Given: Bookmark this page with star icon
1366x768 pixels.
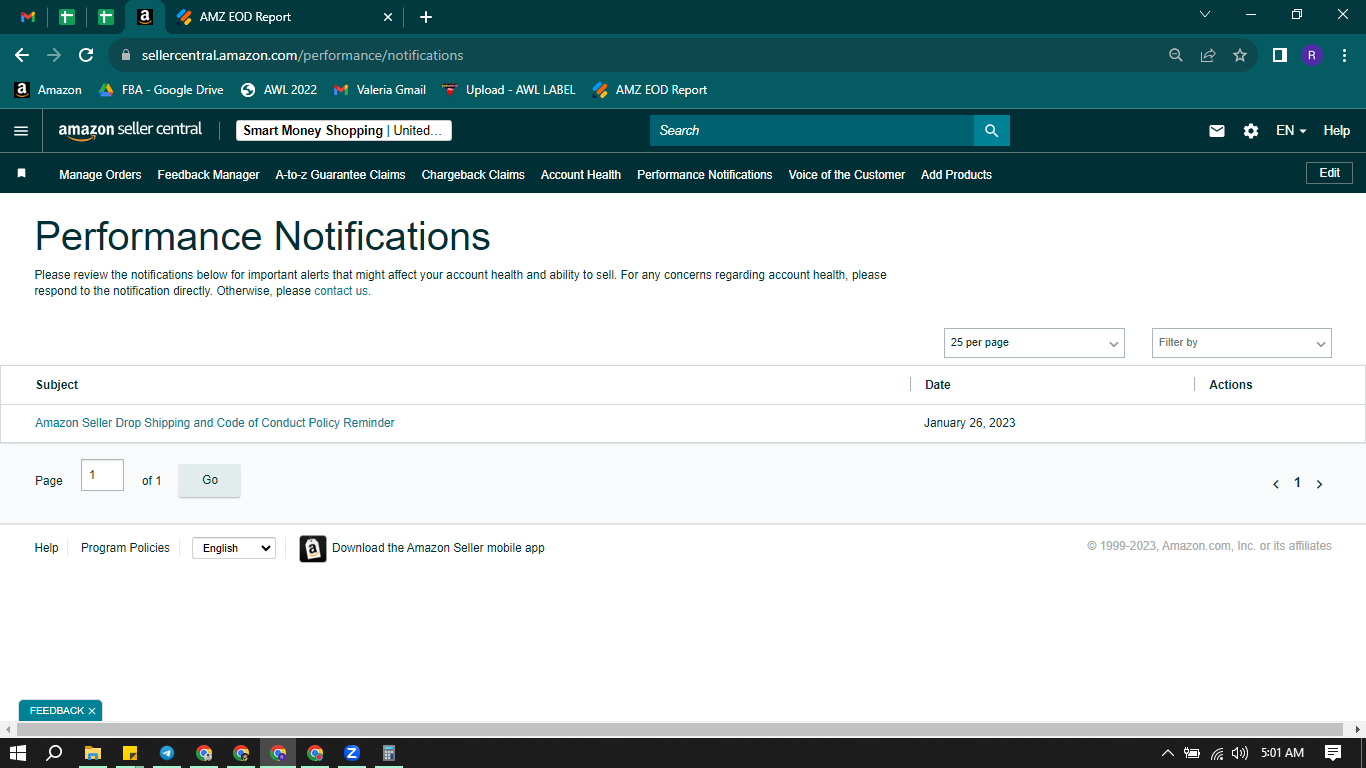Looking at the screenshot, I should 1240,55.
